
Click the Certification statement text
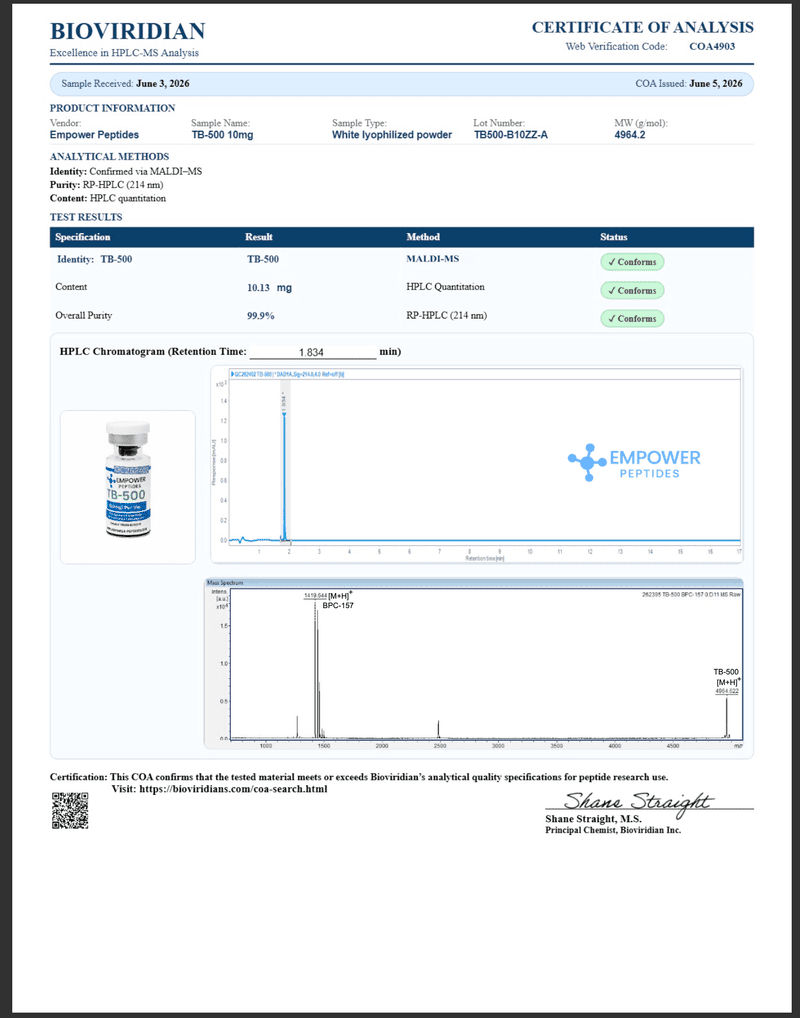coord(358,776)
